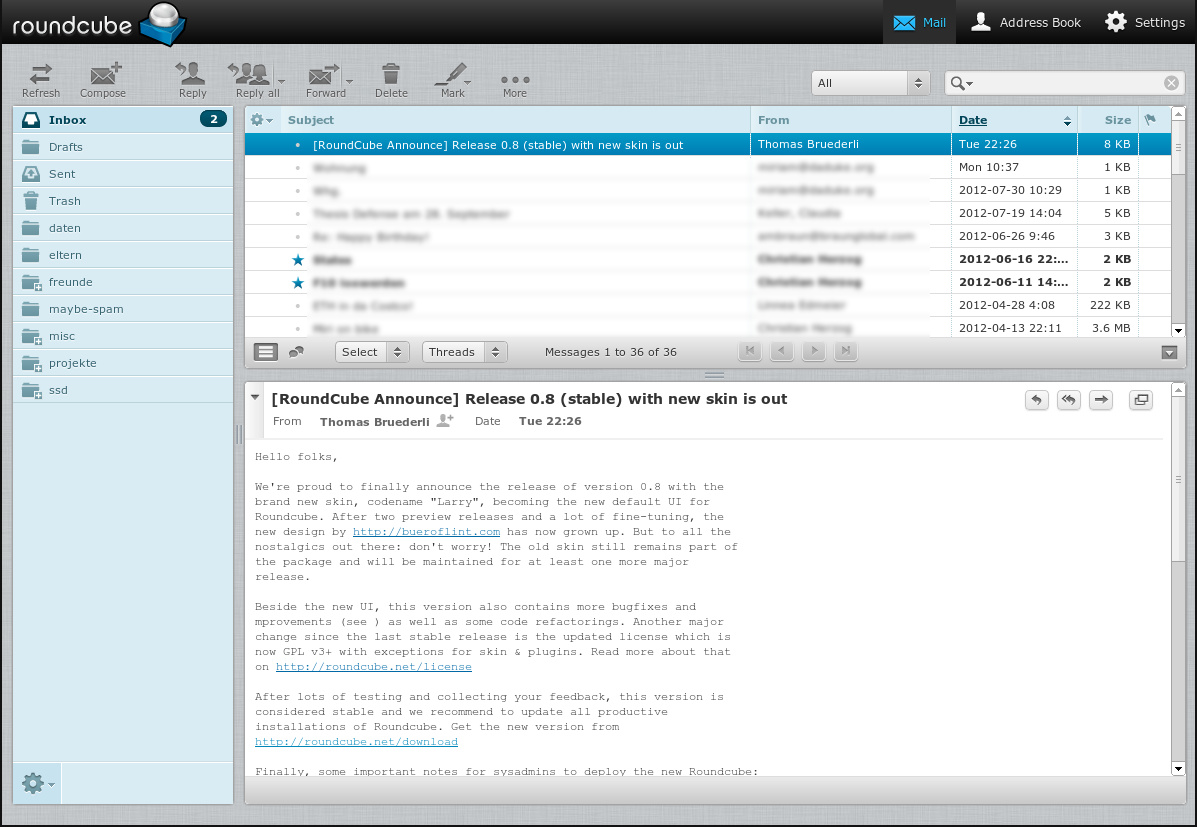Add Thomas Bruederli to address book
1197x827 pixels.
point(445,421)
